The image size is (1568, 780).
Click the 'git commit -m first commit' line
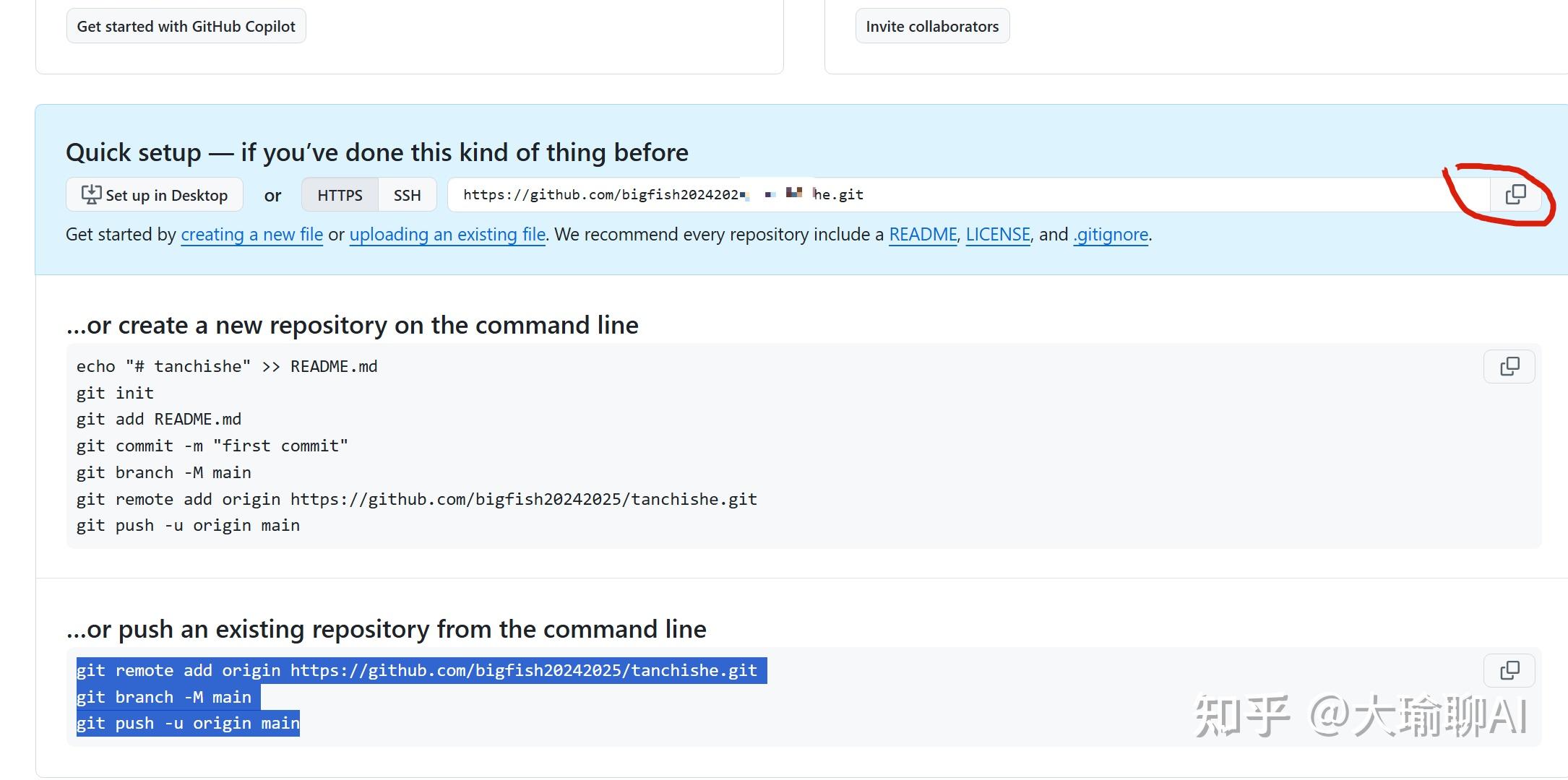[212, 446]
